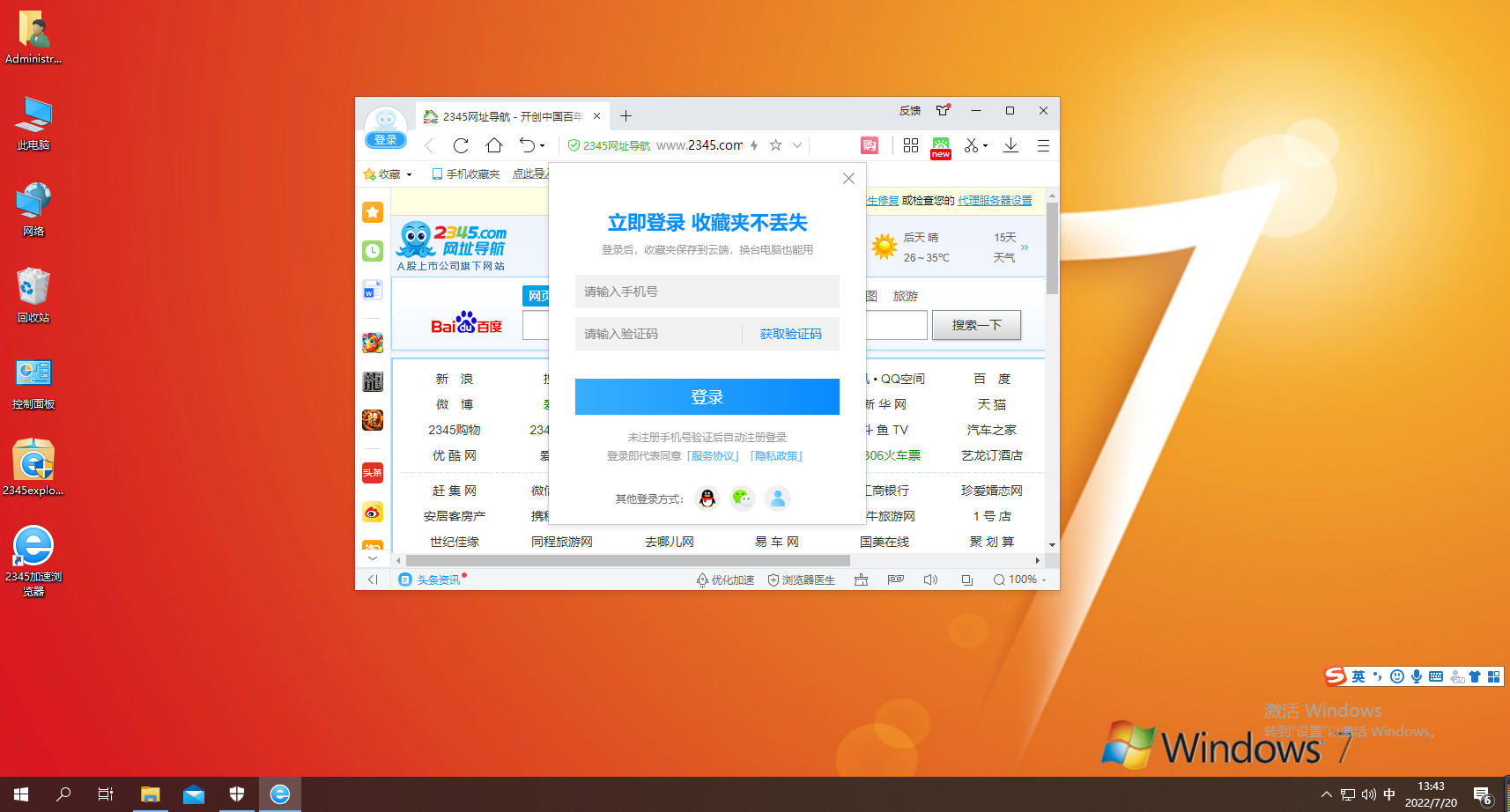
Task: Close the login dialog
Action: coord(848,179)
